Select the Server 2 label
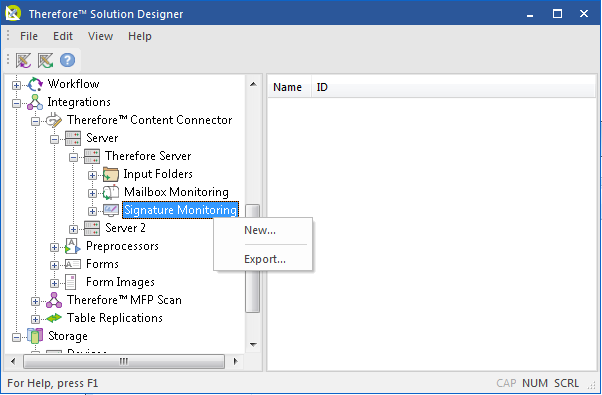 pyautogui.click(x=126, y=228)
